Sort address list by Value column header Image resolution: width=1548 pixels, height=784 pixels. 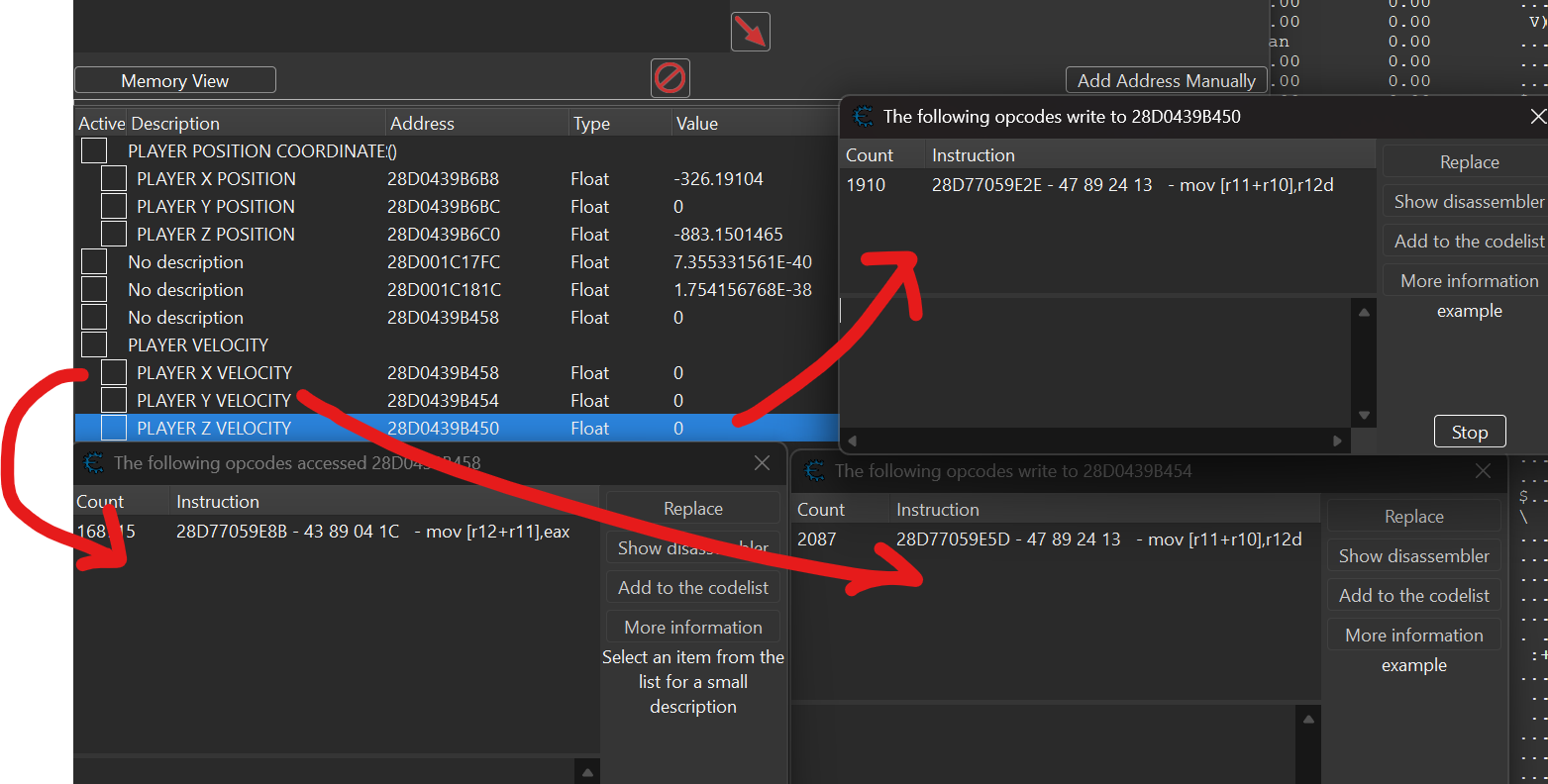[755, 123]
